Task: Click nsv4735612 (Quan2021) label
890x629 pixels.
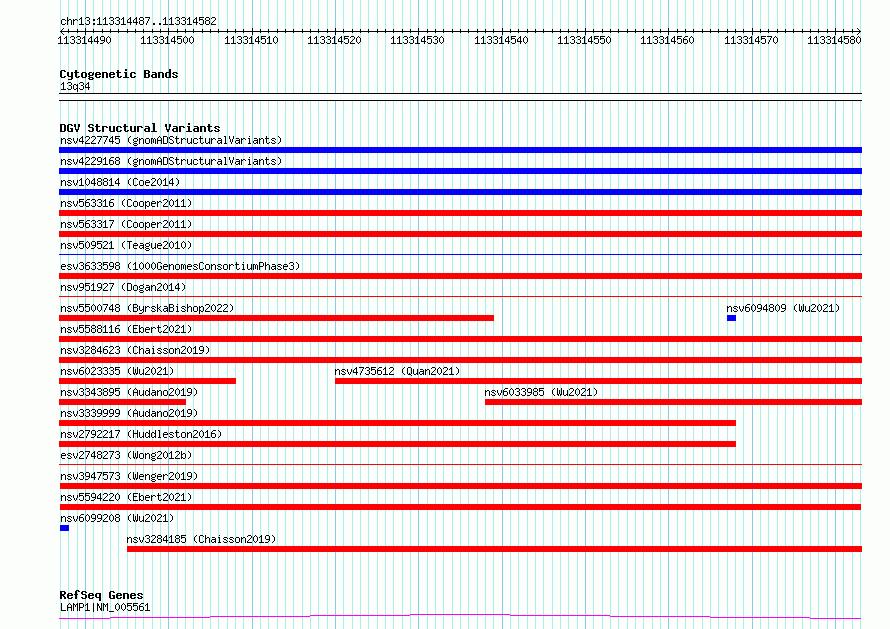Action: point(397,371)
